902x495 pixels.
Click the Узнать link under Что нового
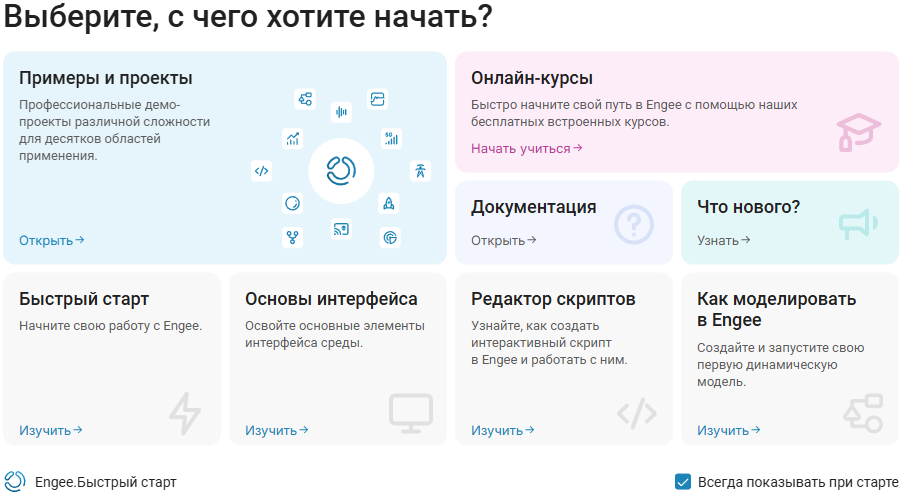coord(724,241)
